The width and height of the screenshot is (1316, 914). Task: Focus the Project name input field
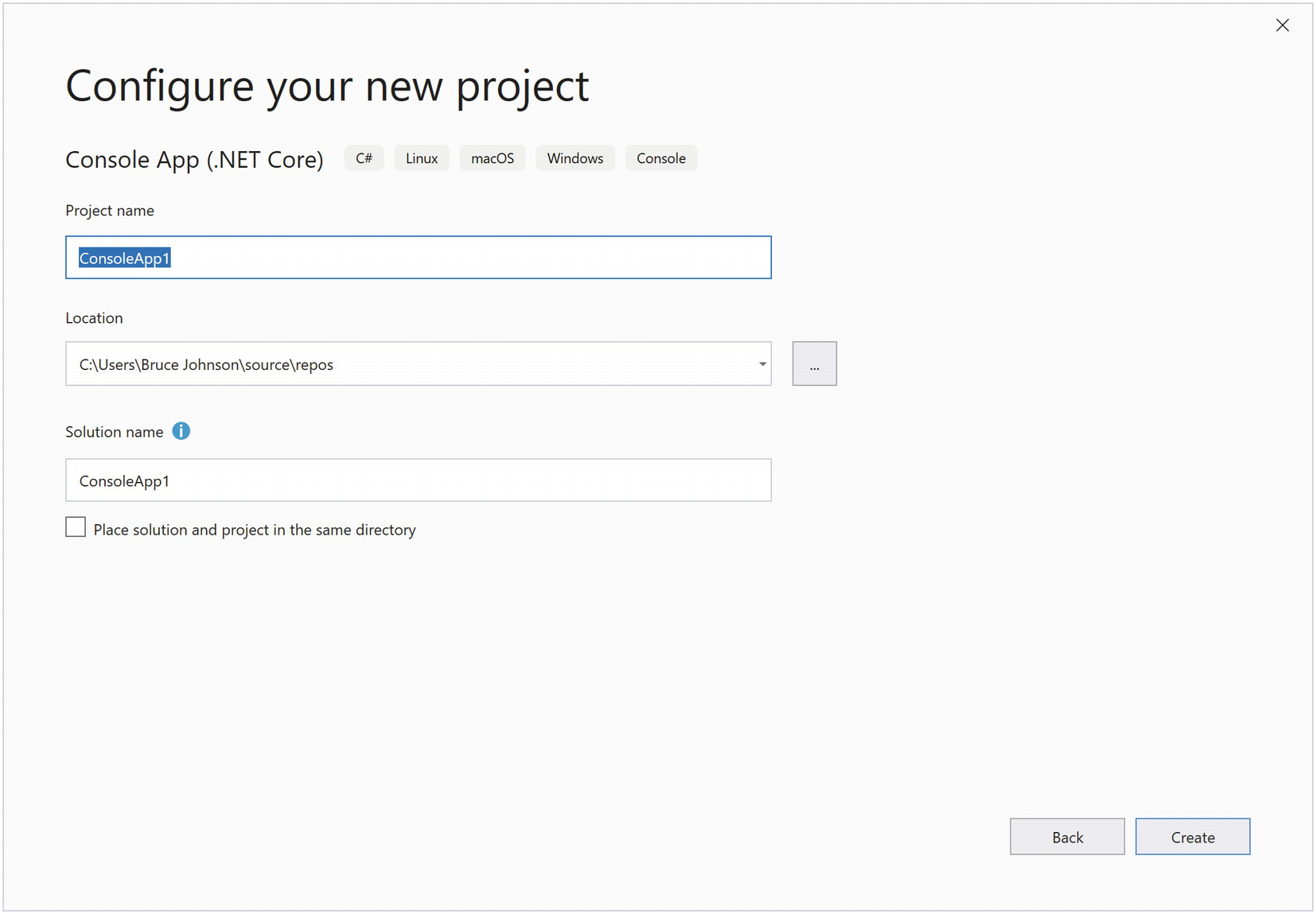pos(419,258)
